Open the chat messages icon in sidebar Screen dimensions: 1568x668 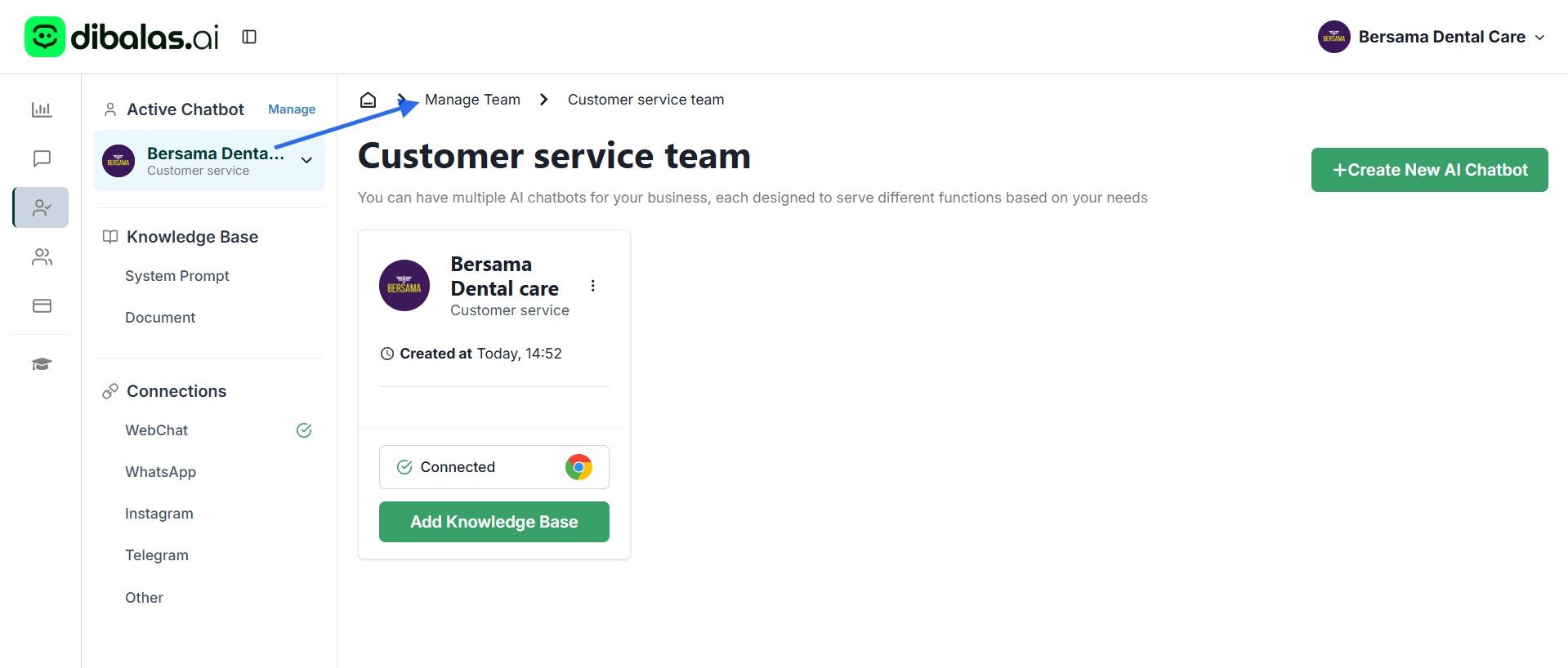click(x=42, y=158)
